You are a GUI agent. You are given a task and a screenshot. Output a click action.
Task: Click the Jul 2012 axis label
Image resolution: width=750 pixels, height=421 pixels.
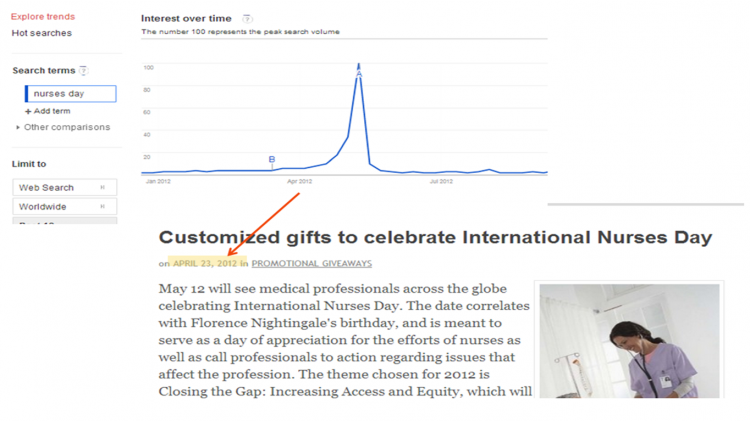[x=441, y=182]
